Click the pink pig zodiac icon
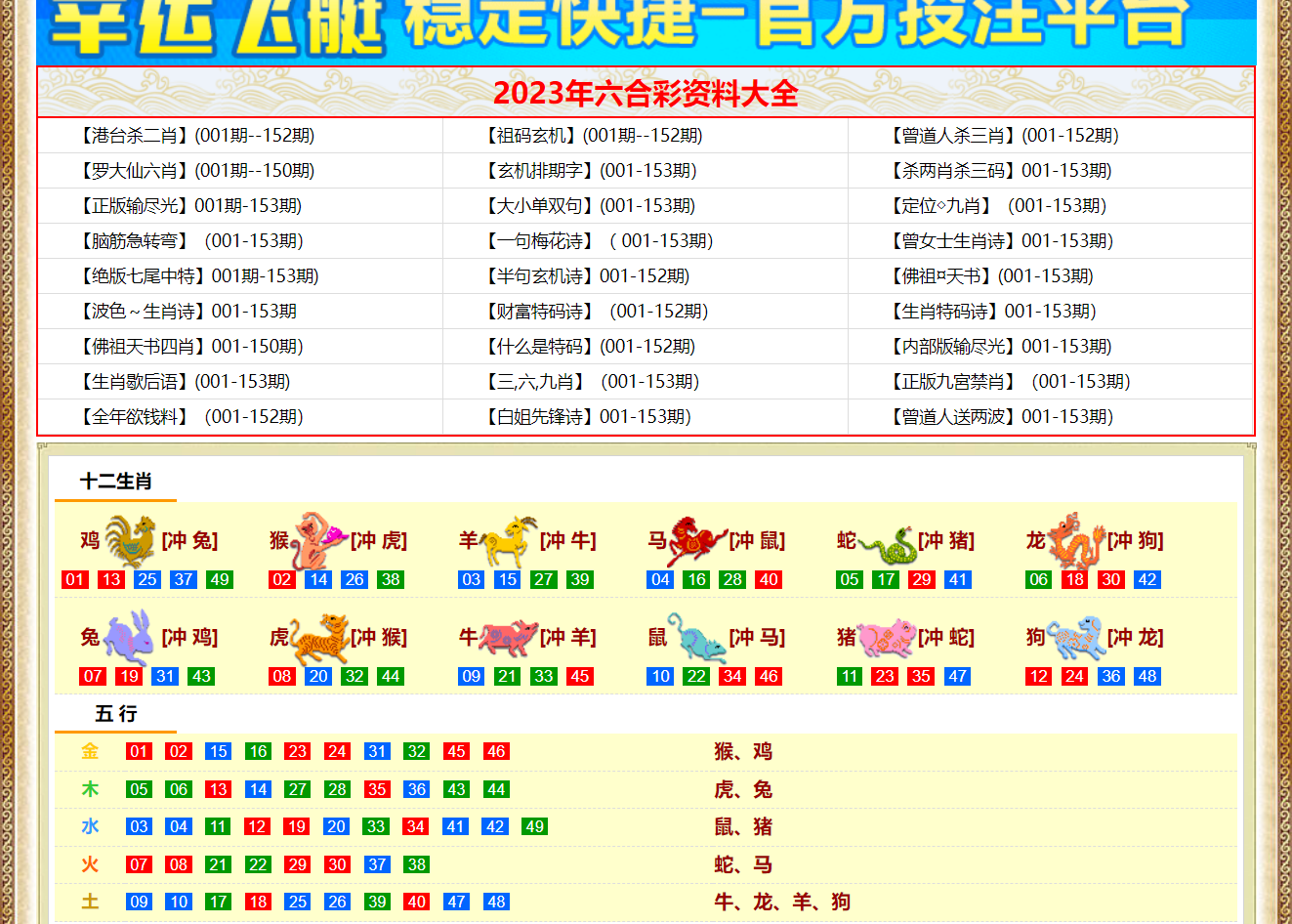This screenshot has width=1292, height=924. [887, 639]
